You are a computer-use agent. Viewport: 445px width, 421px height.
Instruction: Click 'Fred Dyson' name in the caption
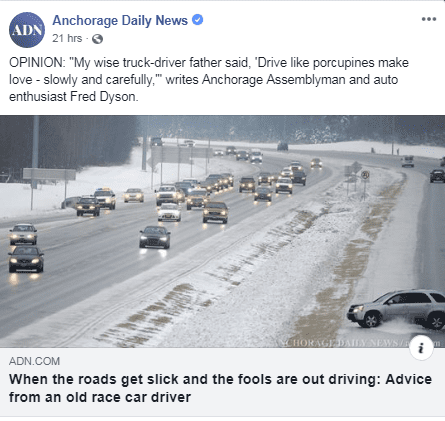click(x=103, y=97)
